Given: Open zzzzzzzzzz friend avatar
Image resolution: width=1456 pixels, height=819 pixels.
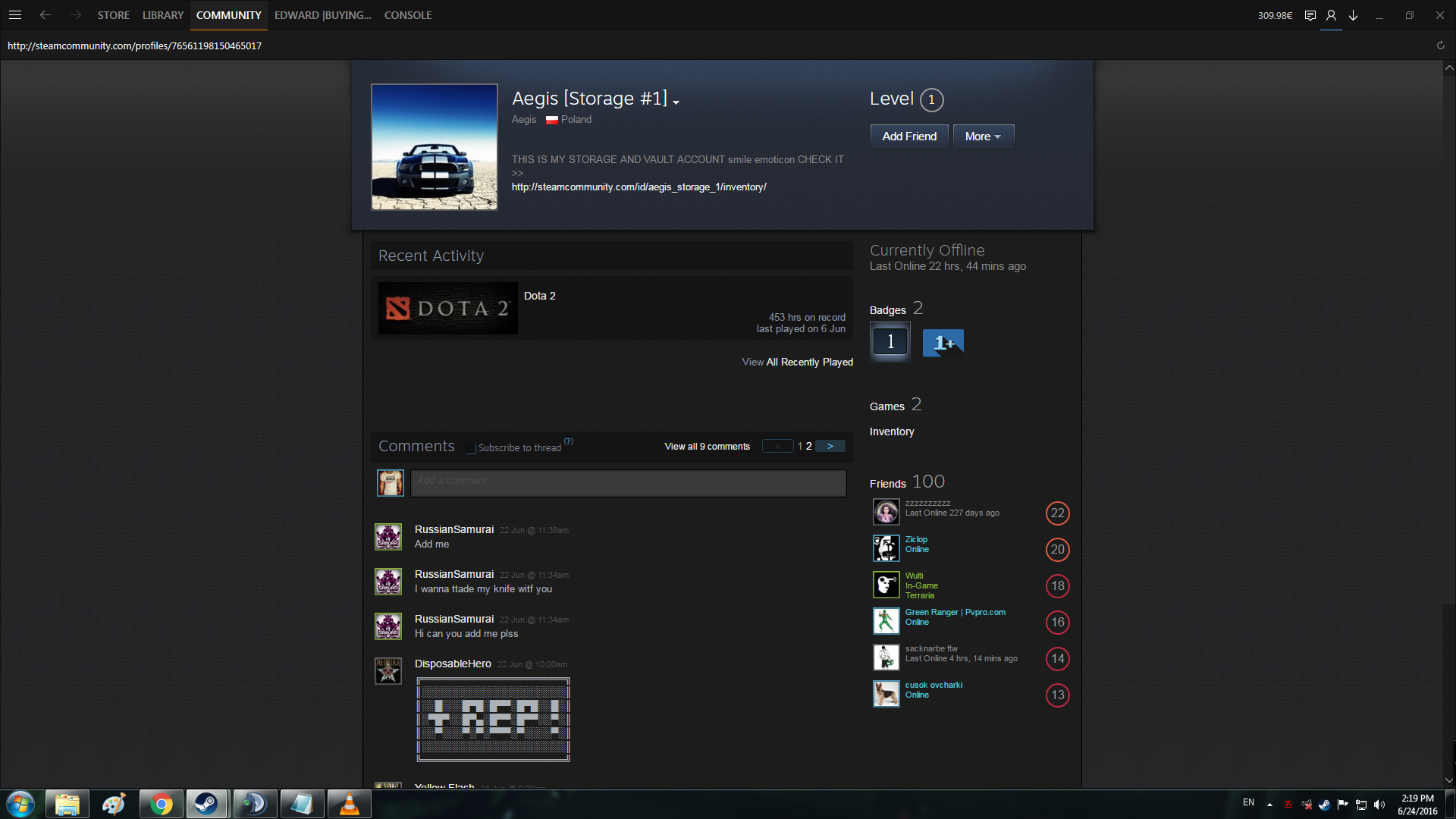Looking at the screenshot, I should click(886, 512).
